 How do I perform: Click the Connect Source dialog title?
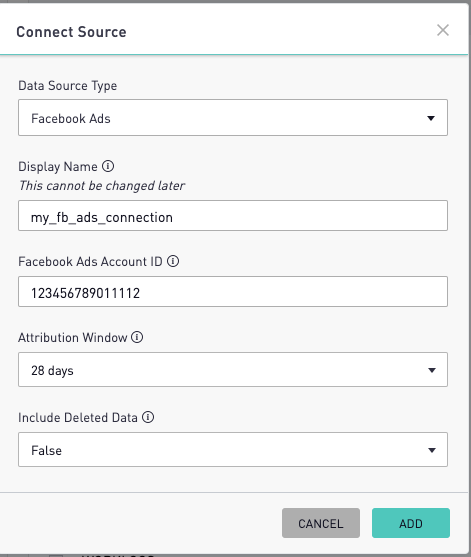pos(71,32)
